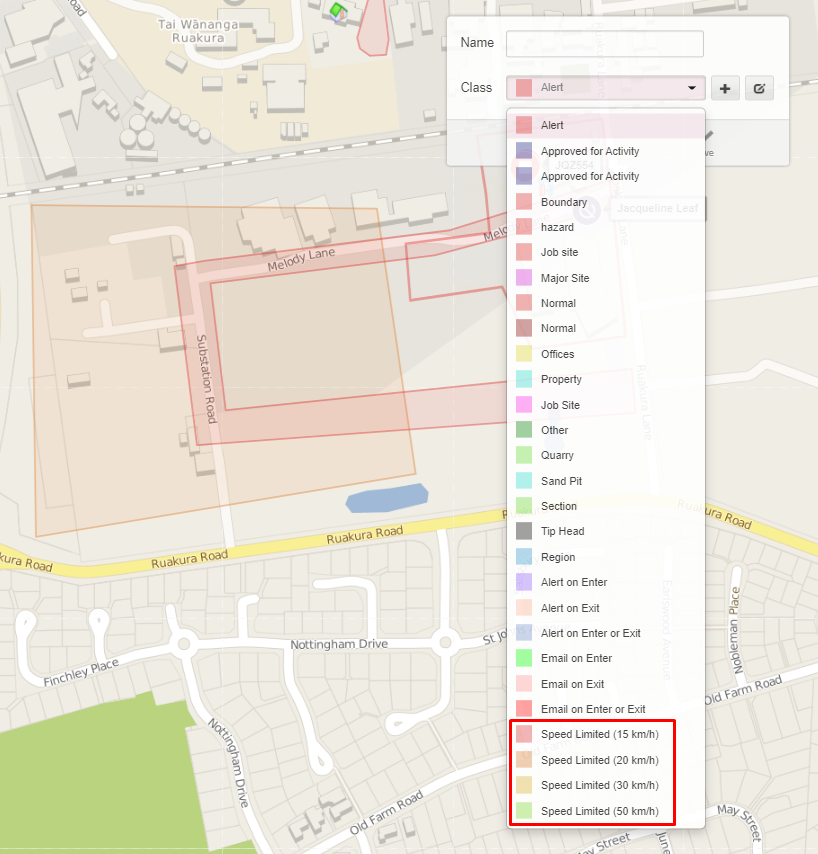Click the green house marker on the map
This screenshot has height=854, width=818.
(x=338, y=11)
